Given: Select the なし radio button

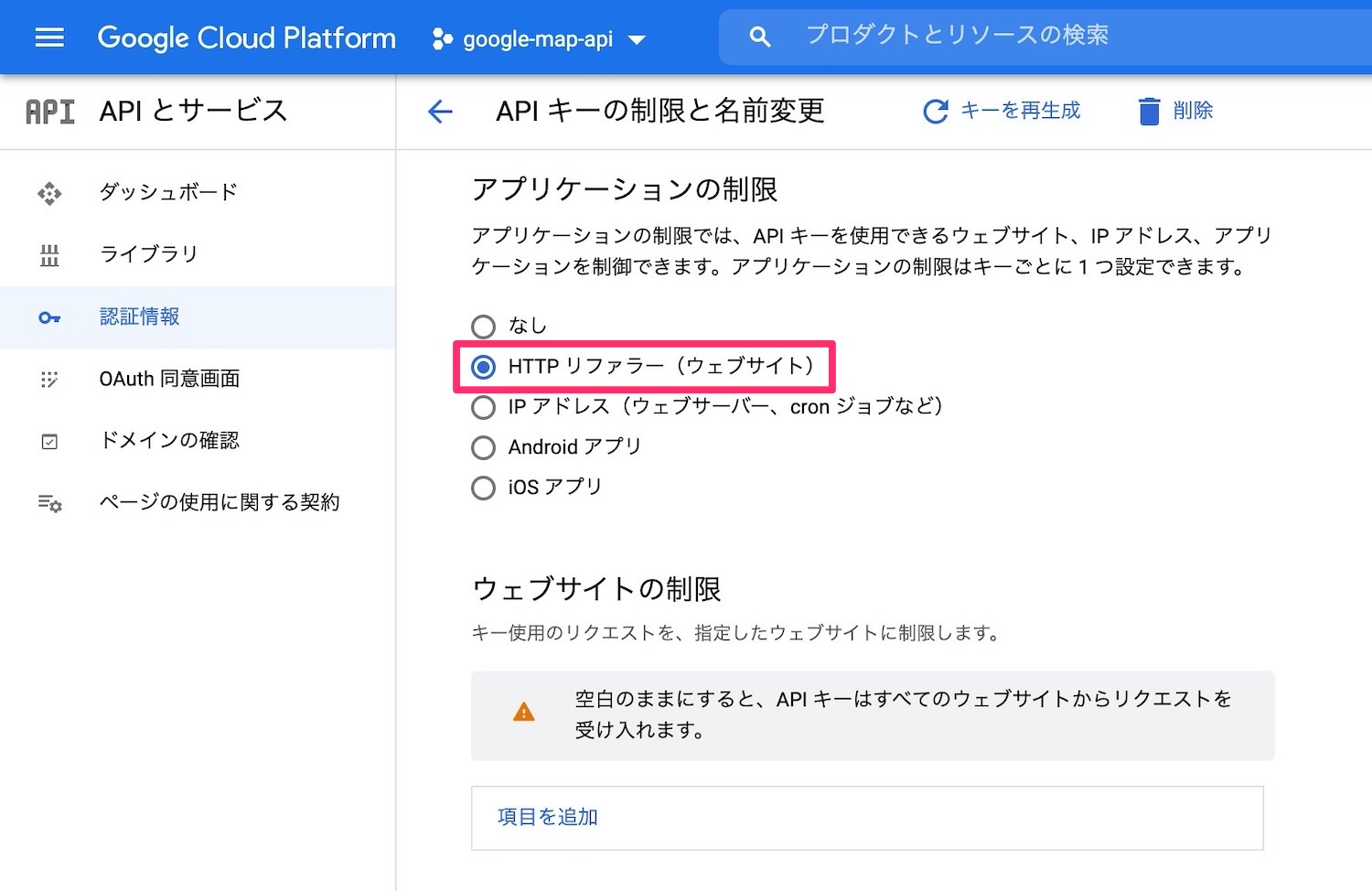Looking at the screenshot, I should click(483, 326).
